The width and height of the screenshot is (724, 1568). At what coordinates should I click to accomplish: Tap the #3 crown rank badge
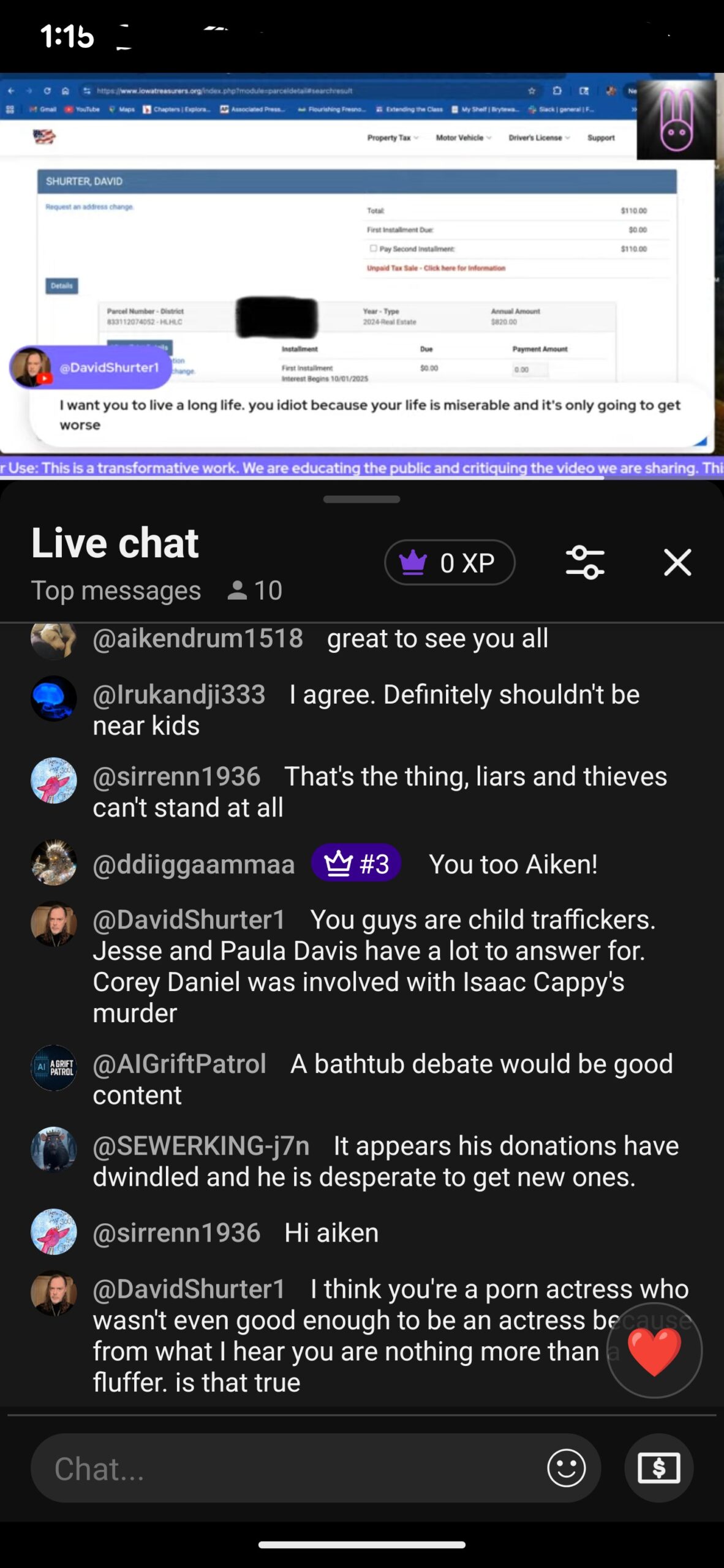click(356, 864)
